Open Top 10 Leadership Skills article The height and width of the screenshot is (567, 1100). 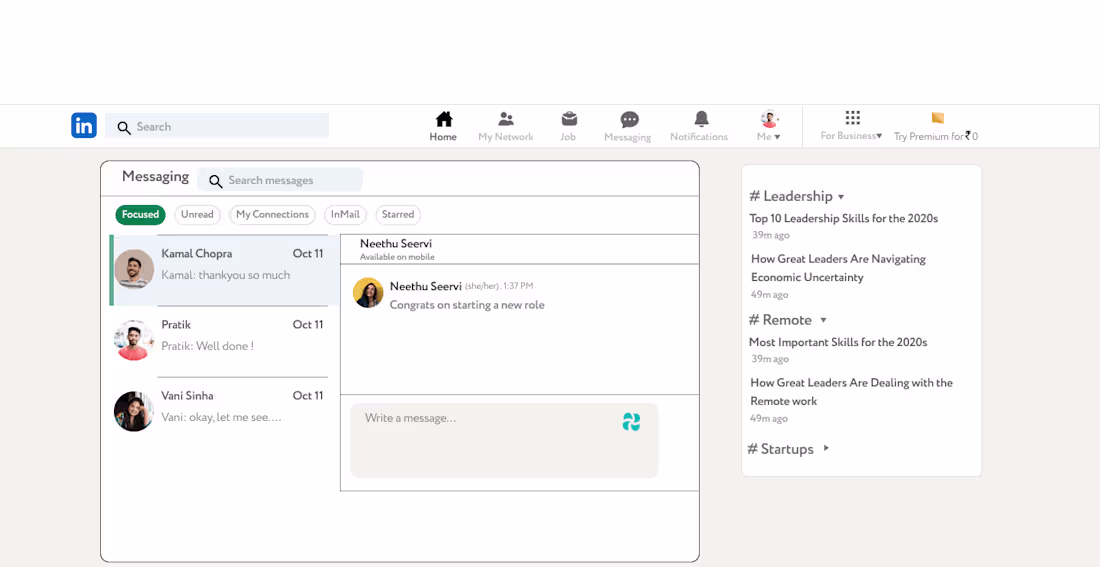844,218
